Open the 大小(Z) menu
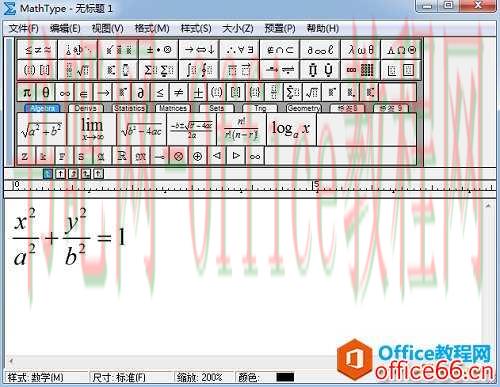 tap(238, 28)
